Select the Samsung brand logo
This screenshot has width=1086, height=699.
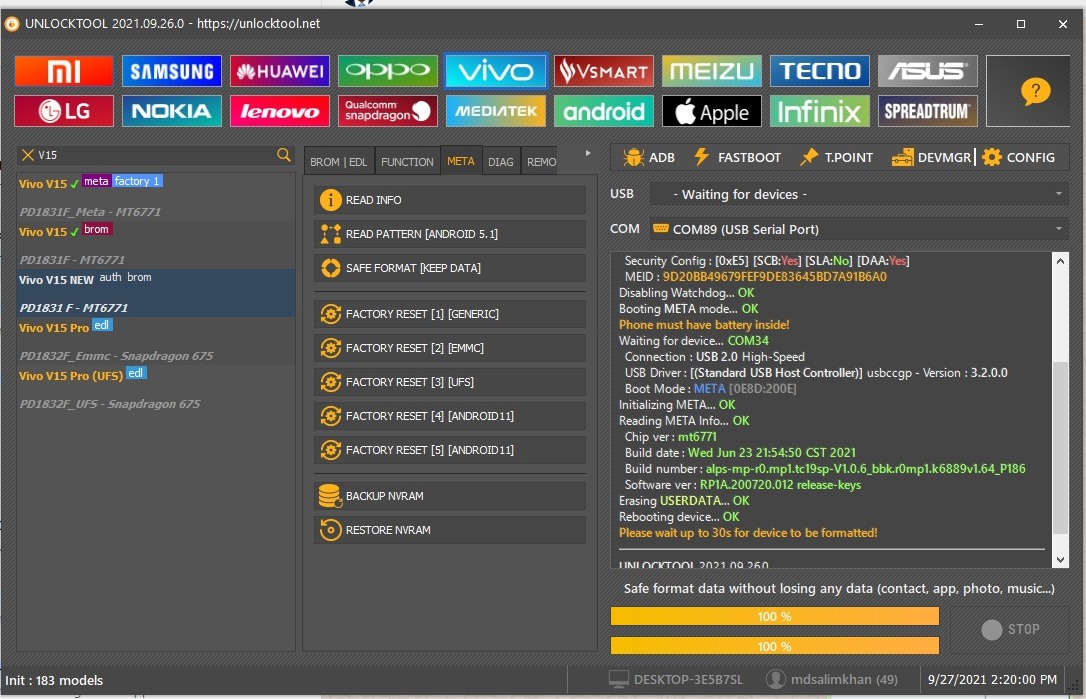coord(172,71)
